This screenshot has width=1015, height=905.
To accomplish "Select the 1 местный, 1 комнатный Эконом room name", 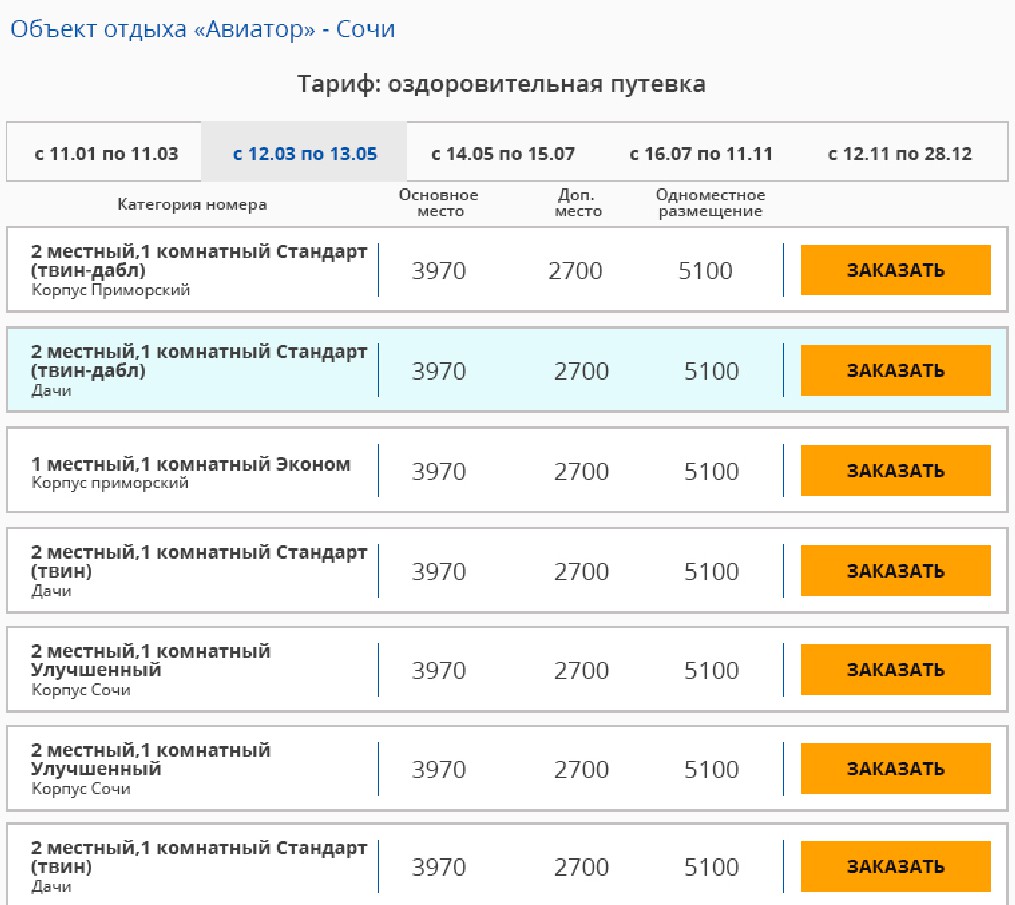I will pos(191,464).
